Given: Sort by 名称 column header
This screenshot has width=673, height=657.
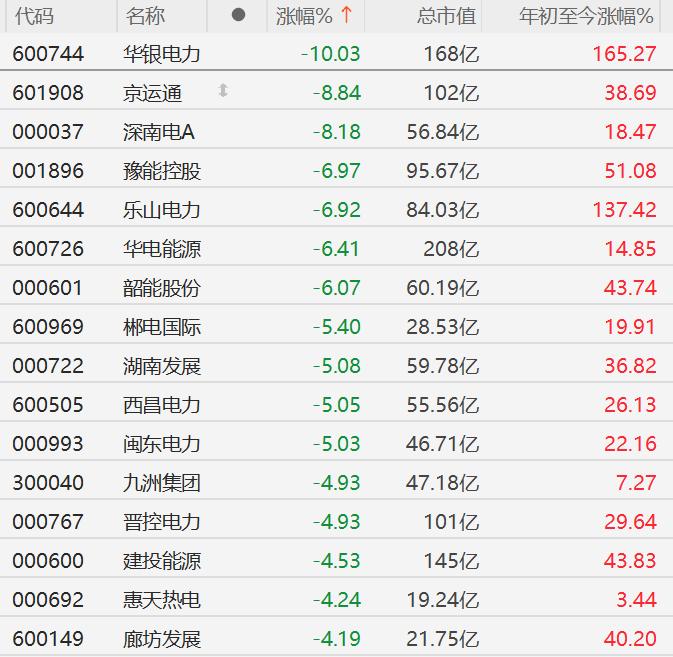Looking at the screenshot, I should pyautogui.click(x=145, y=16).
